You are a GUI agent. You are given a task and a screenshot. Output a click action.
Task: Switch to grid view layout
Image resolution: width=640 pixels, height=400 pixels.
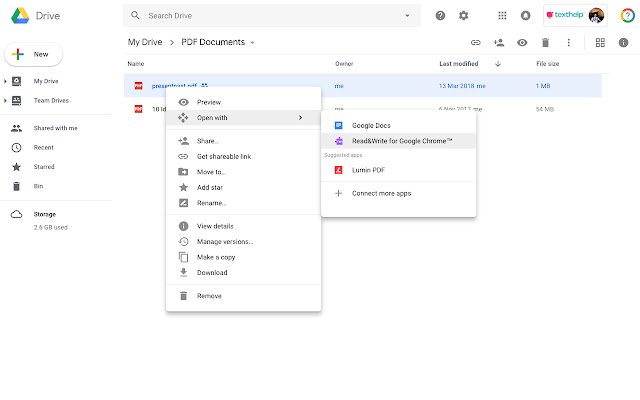(x=600, y=42)
